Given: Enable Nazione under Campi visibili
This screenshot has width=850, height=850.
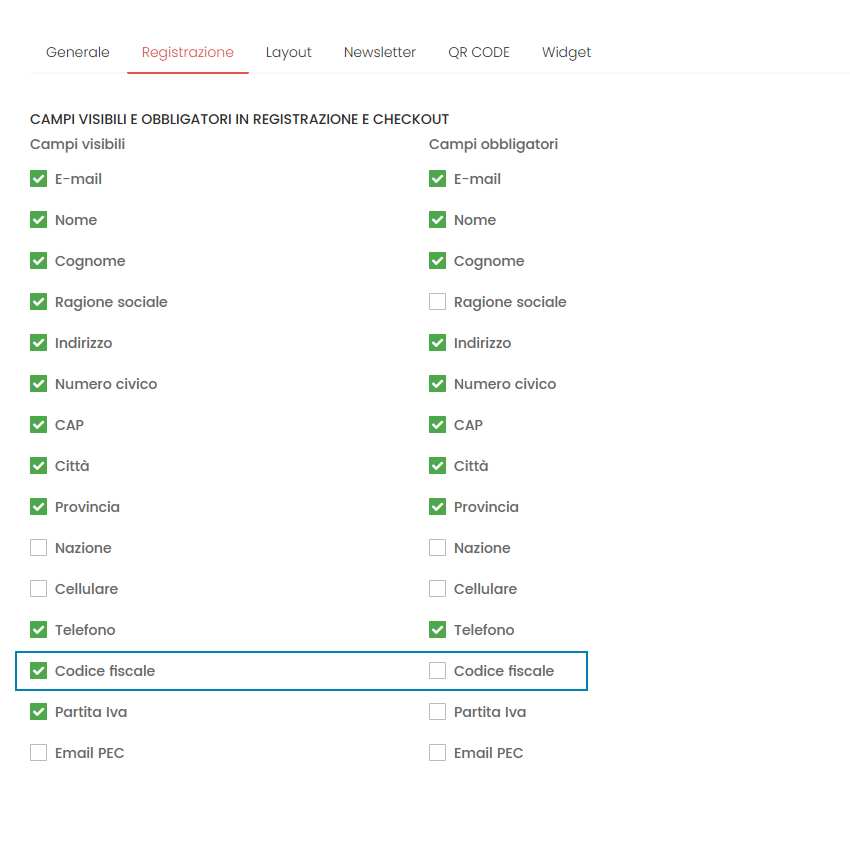Looking at the screenshot, I should click(x=39, y=548).
